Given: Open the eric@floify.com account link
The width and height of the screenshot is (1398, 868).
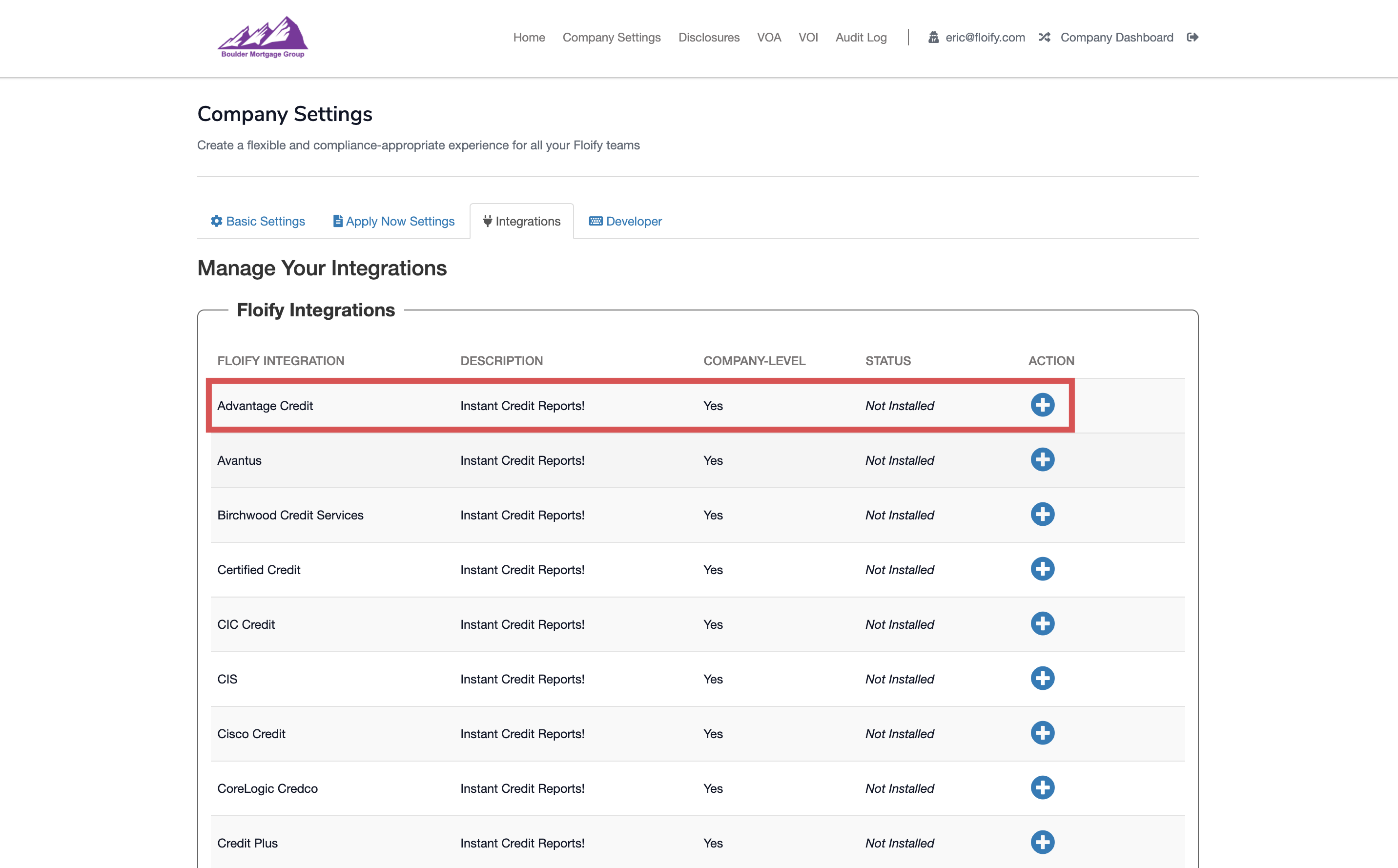Looking at the screenshot, I should 985,37.
